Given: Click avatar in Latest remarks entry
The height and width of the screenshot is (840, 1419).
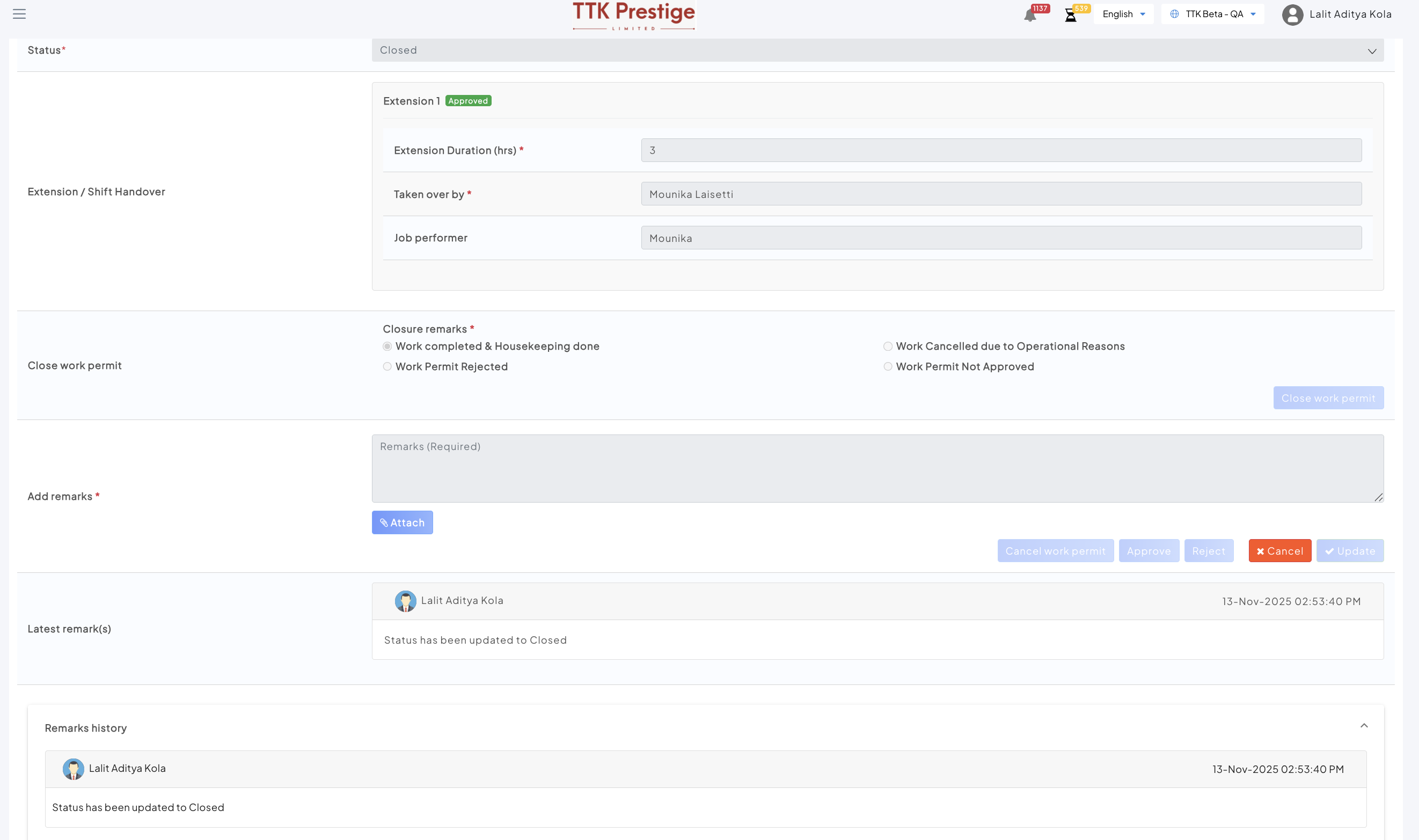Looking at the screenshot, I should (x=405, y=601).
